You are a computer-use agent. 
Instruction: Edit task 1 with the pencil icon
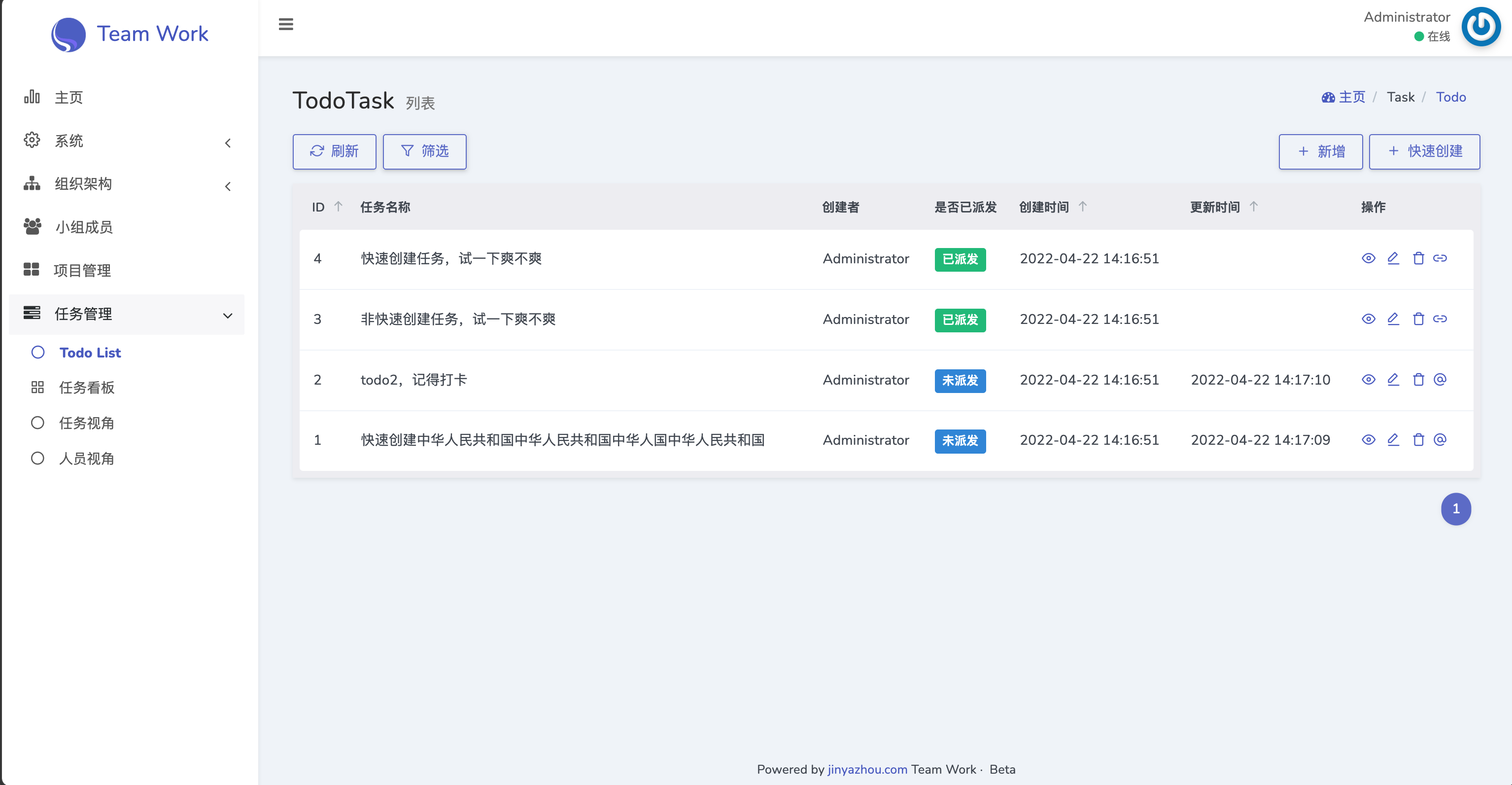pos(1393,440)
